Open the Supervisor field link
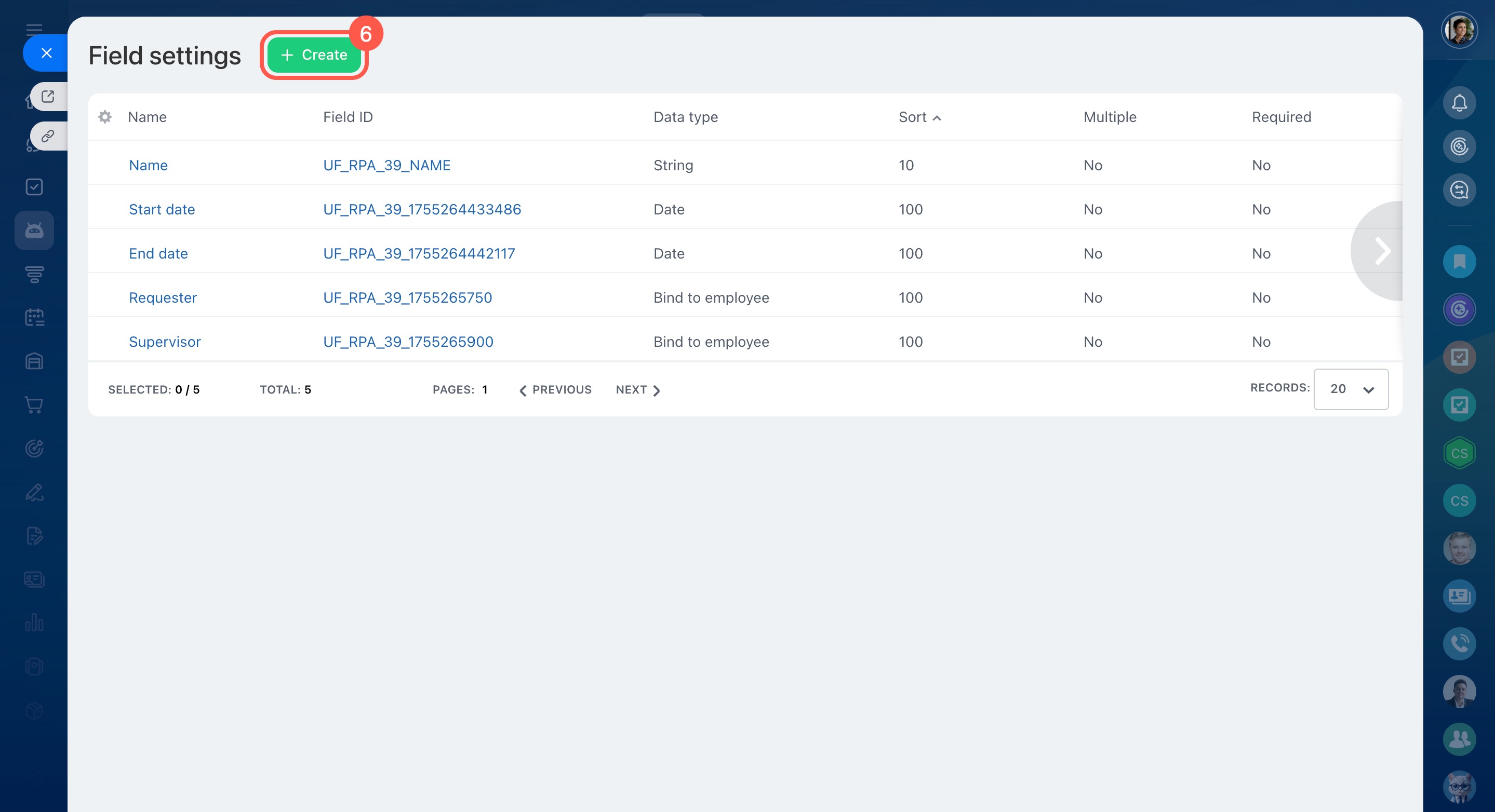Image resolution: width=1495 pixels, height=812 pixels. 165,342
